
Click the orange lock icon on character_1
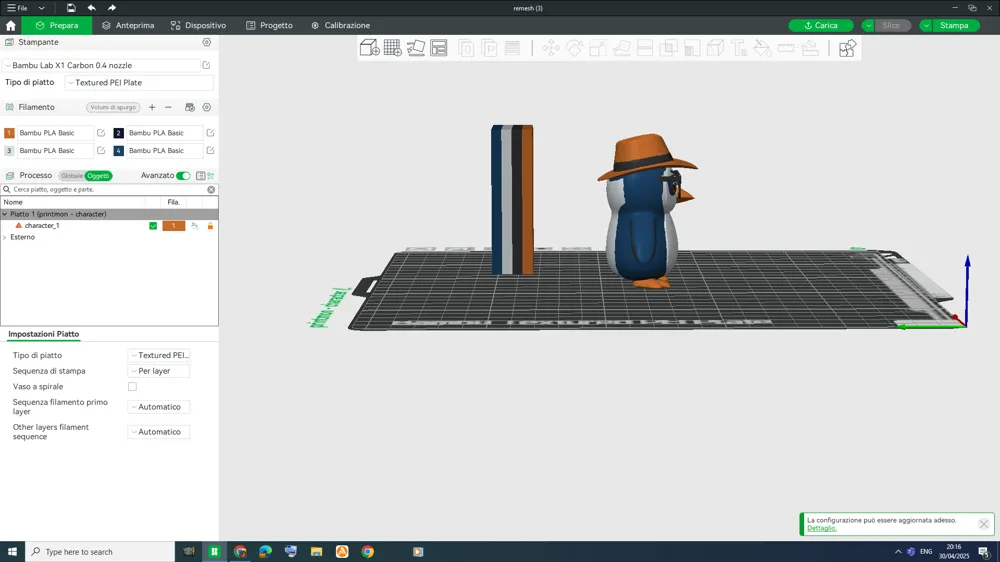pos(210,226)
